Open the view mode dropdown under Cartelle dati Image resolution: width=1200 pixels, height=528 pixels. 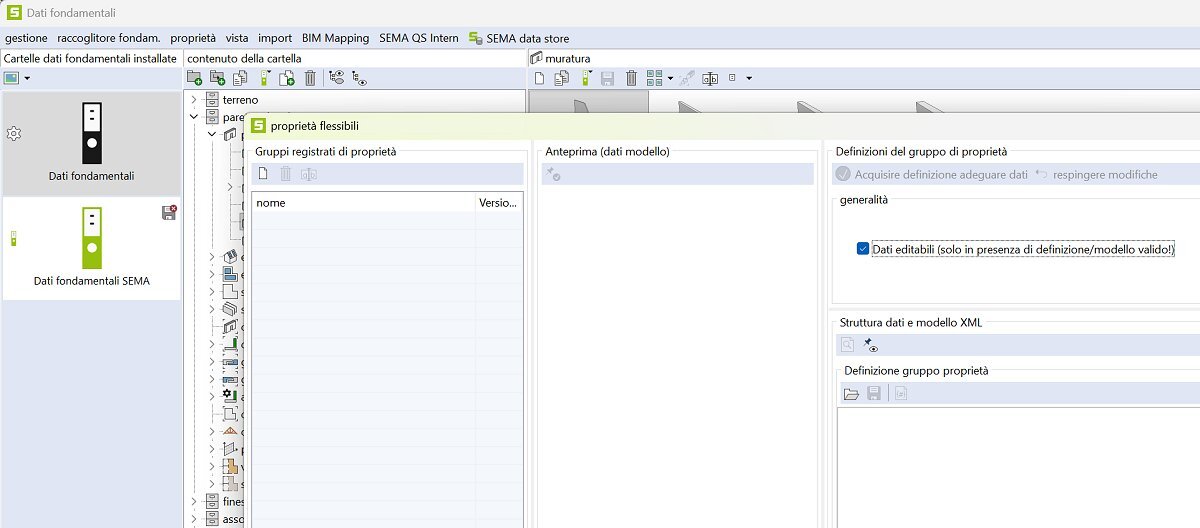click(x=27, y=78)
